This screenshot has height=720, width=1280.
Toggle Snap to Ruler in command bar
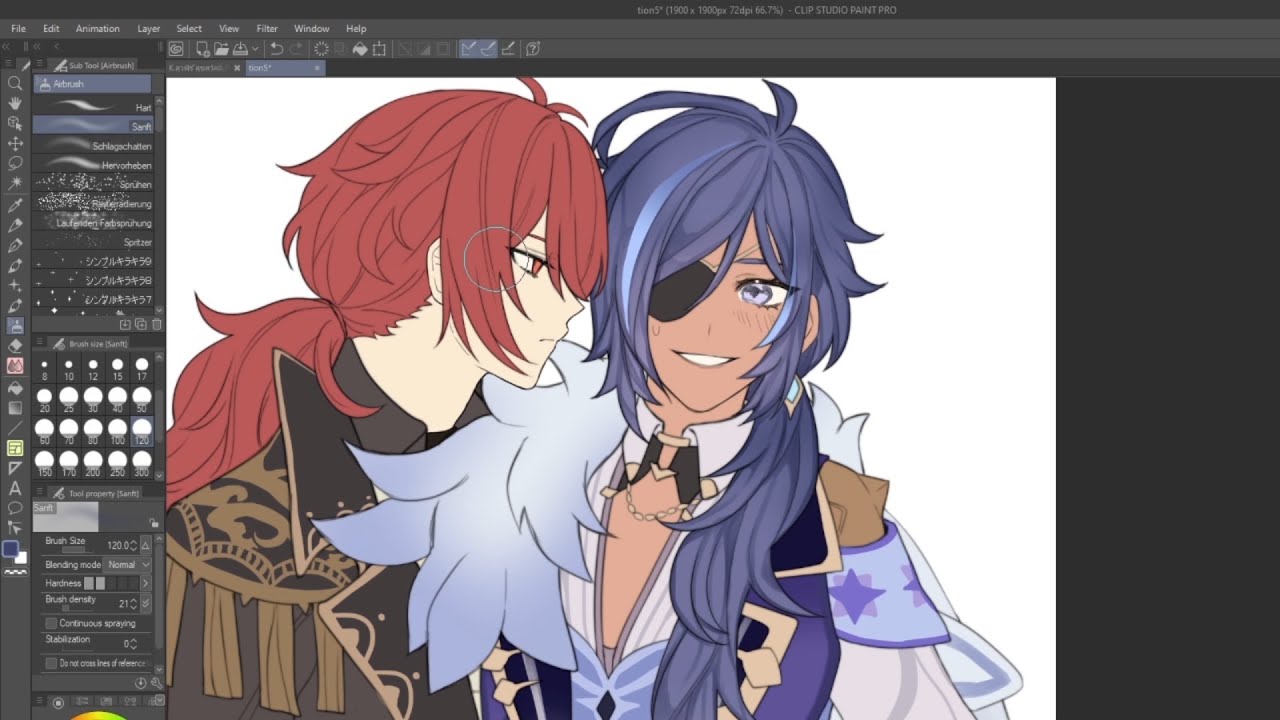pos(468,48)
